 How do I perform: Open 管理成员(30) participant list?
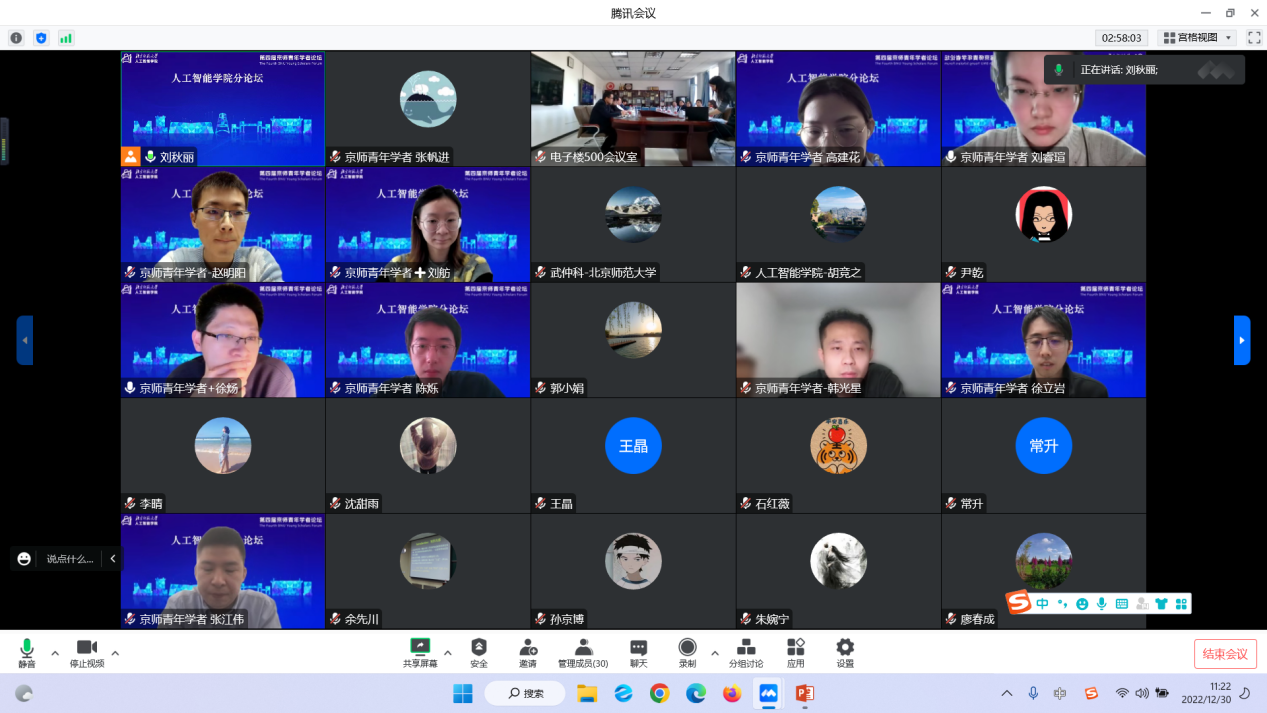(583, 653)
